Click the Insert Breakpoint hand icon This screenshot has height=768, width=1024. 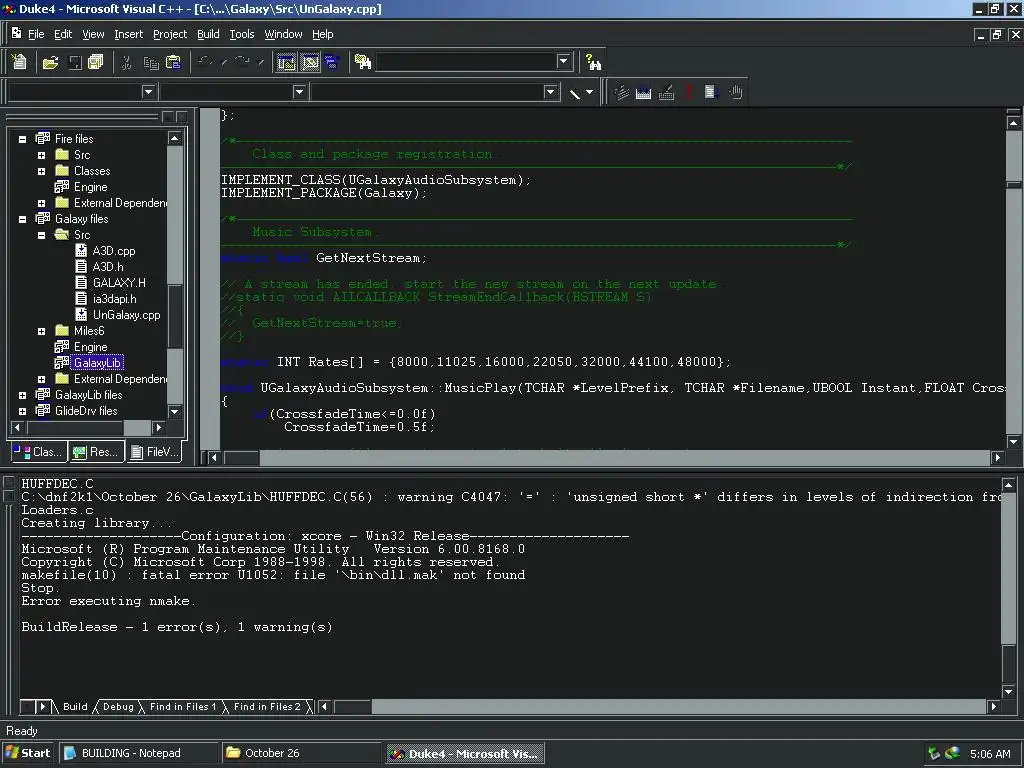736,92
